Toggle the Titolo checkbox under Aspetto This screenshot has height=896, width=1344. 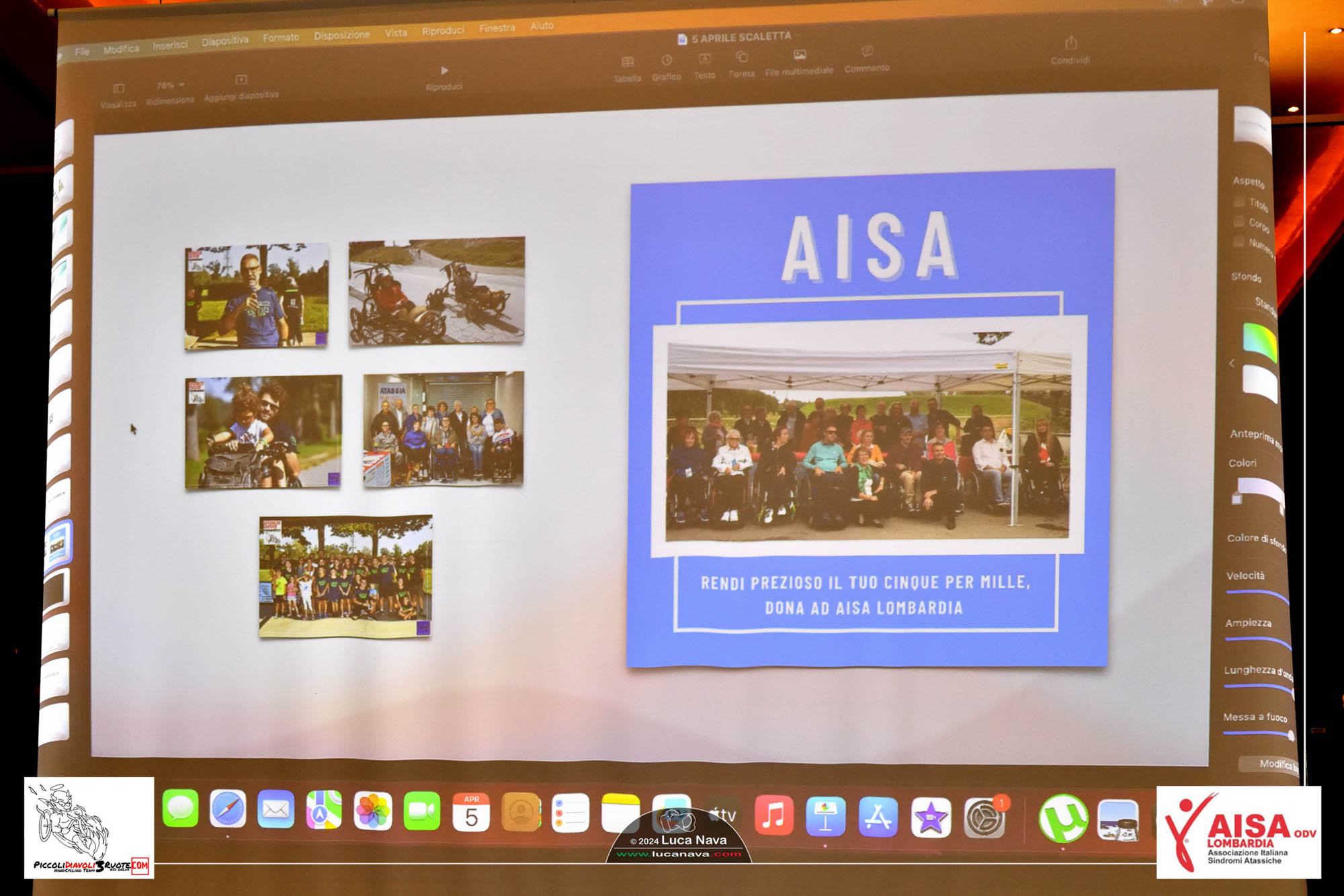point(1240,201)
